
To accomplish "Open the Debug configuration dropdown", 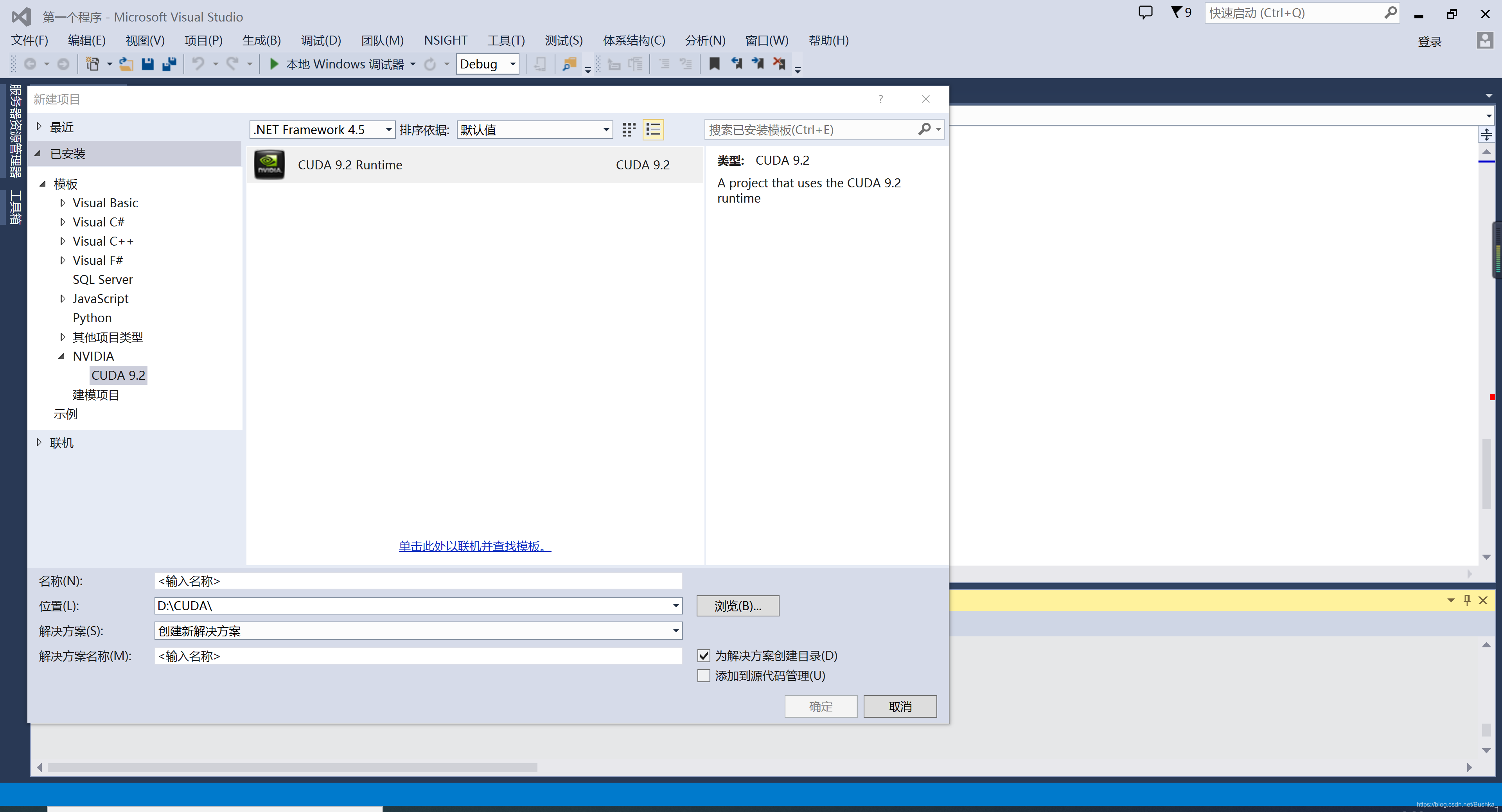I will coord(487,63).
